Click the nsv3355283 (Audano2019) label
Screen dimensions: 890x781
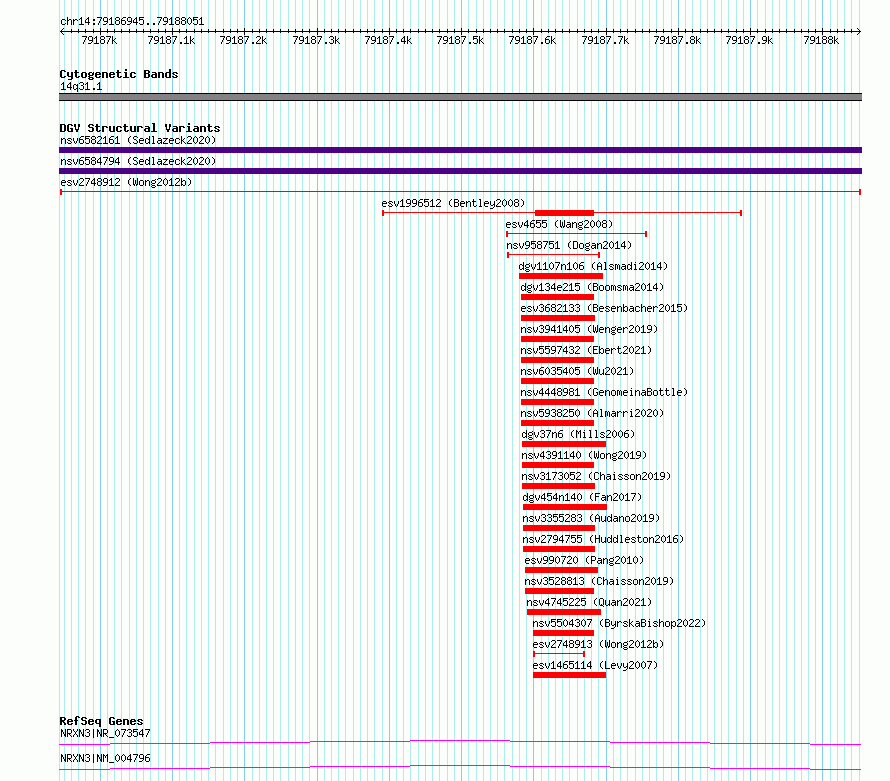591,518
